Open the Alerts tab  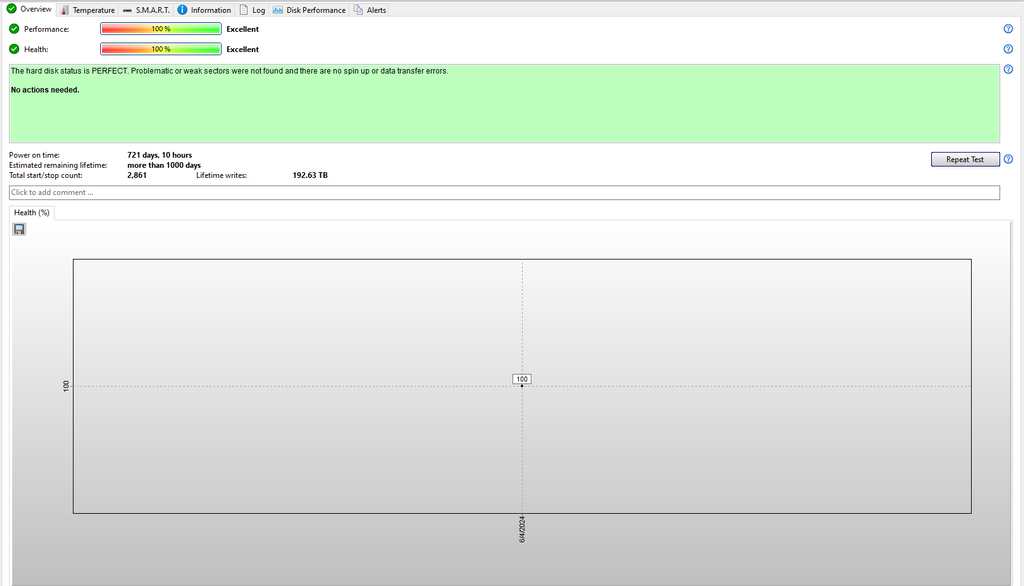tap(370, 10)
